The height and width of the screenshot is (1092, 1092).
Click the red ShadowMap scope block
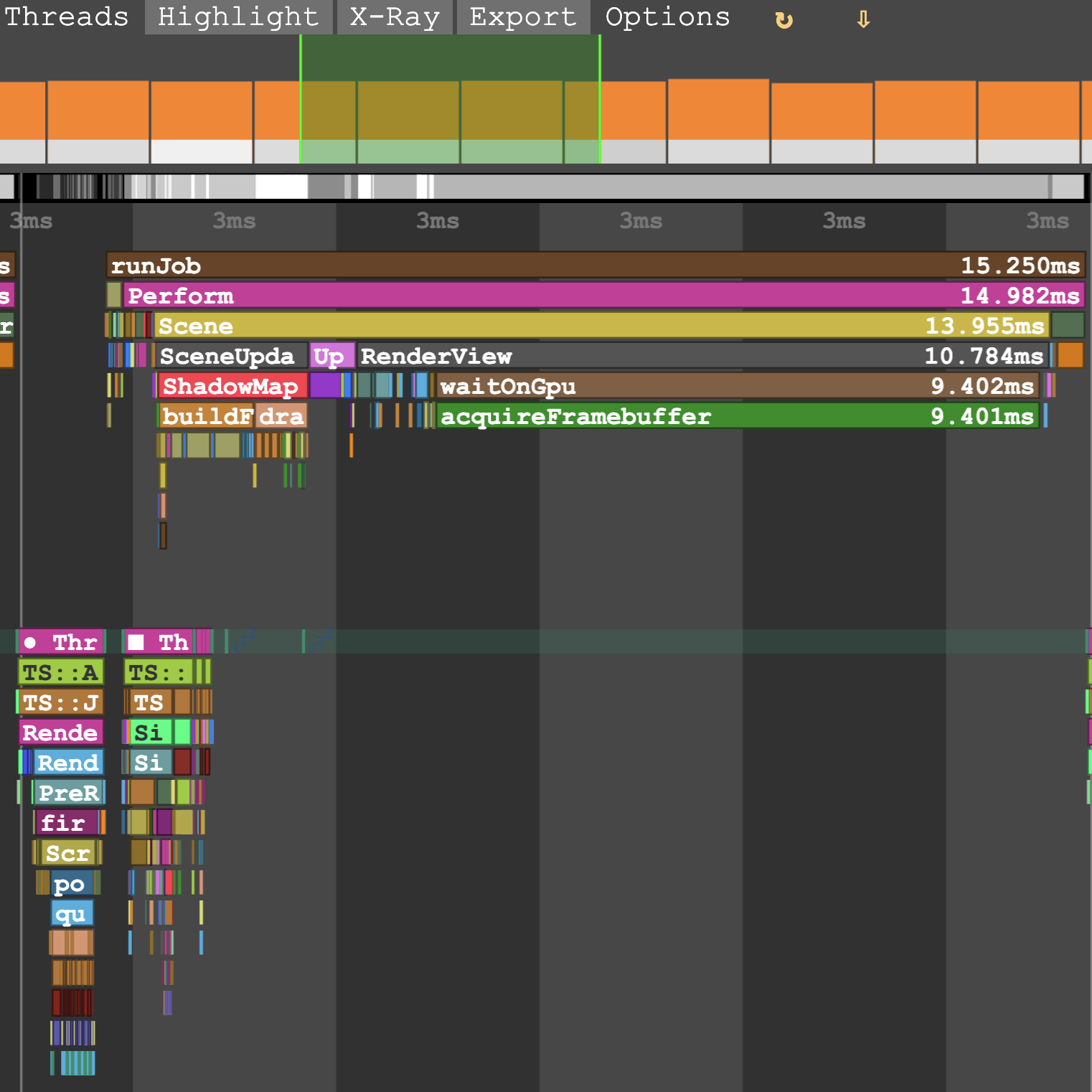(x=232, y=386)
